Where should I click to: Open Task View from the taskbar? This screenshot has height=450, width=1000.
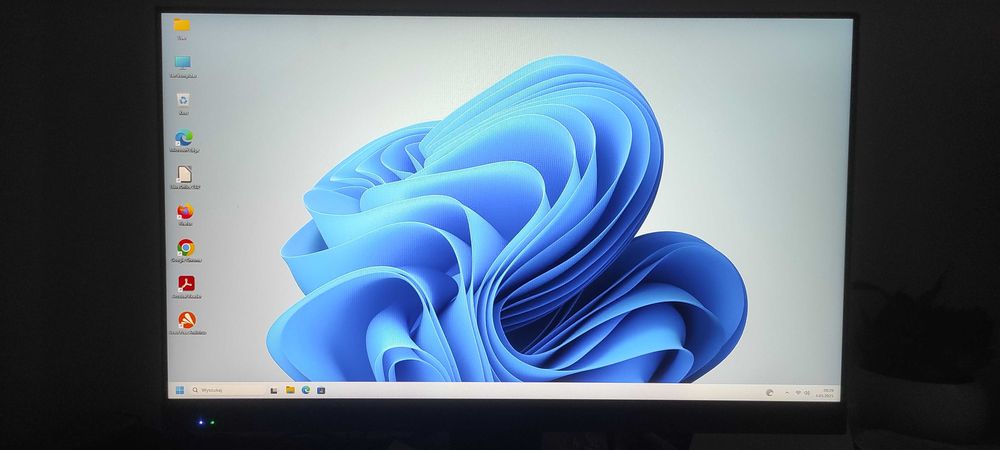click(x=274, y=390)
